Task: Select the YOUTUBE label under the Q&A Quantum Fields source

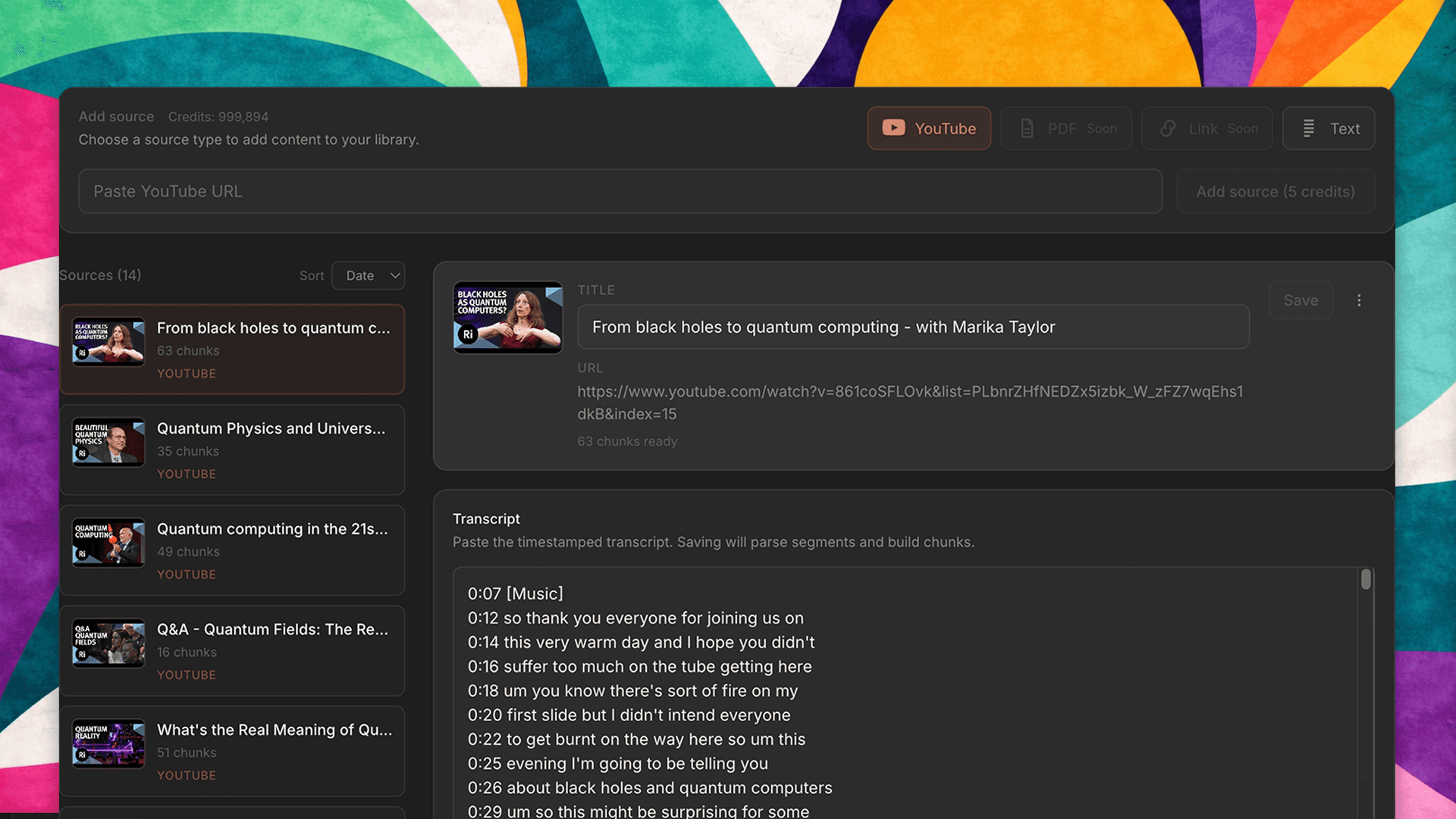Action: [186, 674]
